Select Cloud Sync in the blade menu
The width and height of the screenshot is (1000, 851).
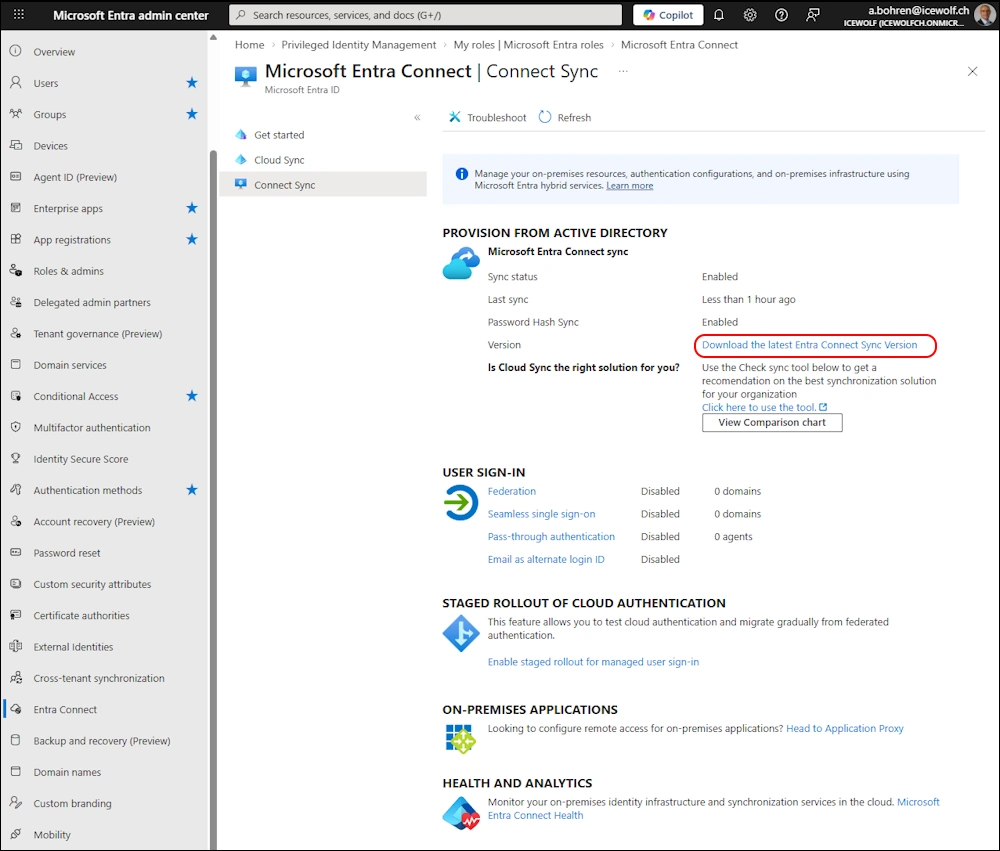(x=279, y=160)
